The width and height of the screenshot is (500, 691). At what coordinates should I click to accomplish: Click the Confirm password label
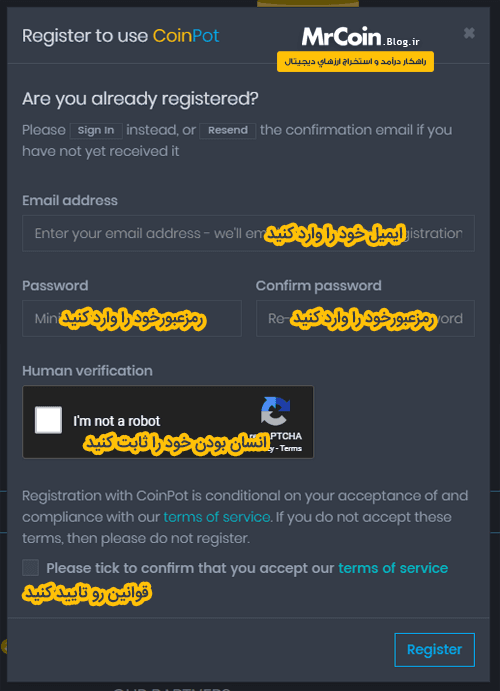(319, 286)
